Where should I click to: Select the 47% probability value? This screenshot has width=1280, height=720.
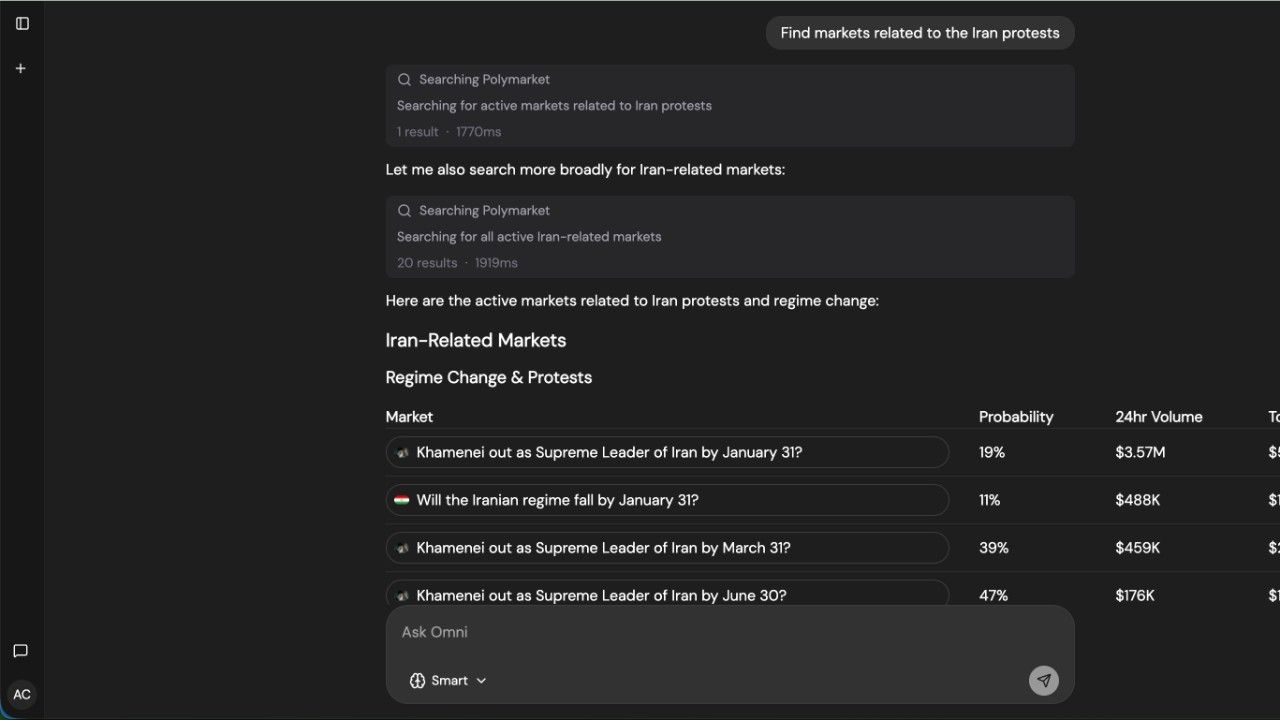pos(994,595)
